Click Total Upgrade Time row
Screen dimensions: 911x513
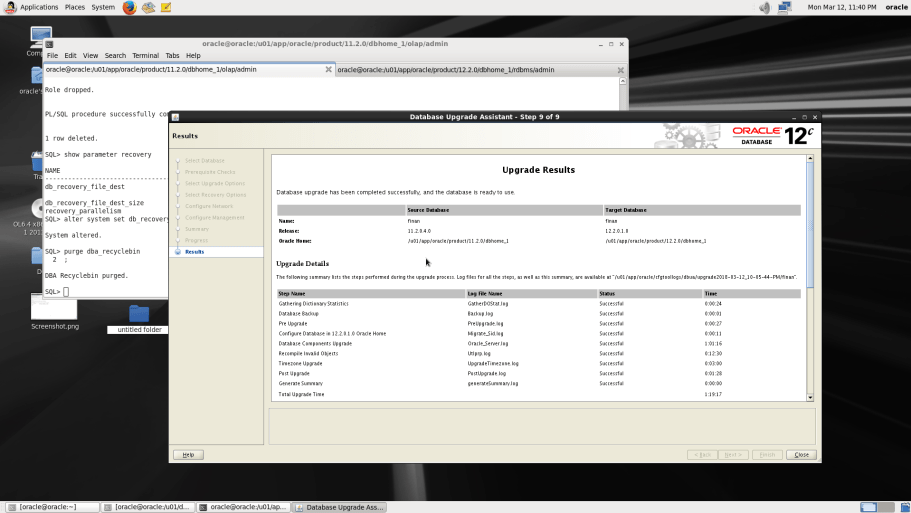coord(539,394)
